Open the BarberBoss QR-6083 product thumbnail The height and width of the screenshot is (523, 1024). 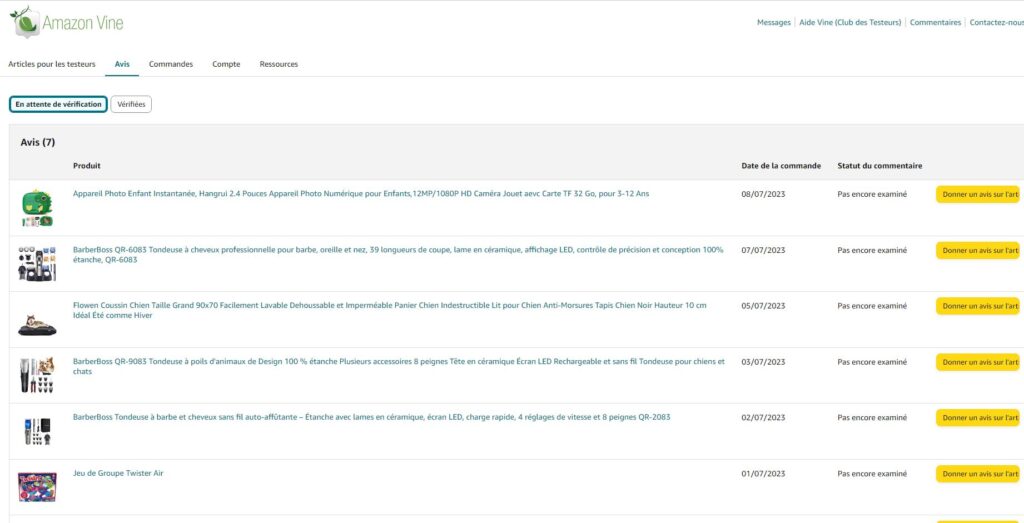37,264
